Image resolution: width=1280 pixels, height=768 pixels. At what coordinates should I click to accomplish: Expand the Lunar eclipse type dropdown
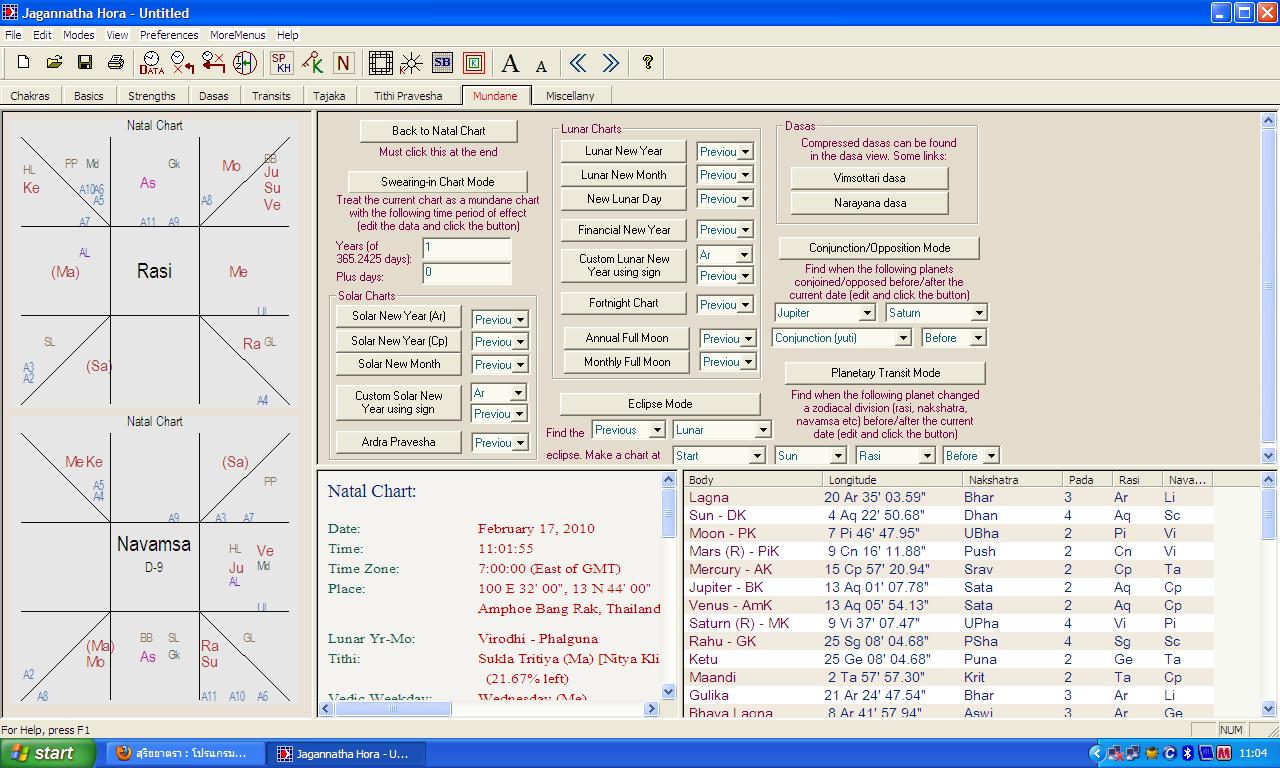pos(763,430)
